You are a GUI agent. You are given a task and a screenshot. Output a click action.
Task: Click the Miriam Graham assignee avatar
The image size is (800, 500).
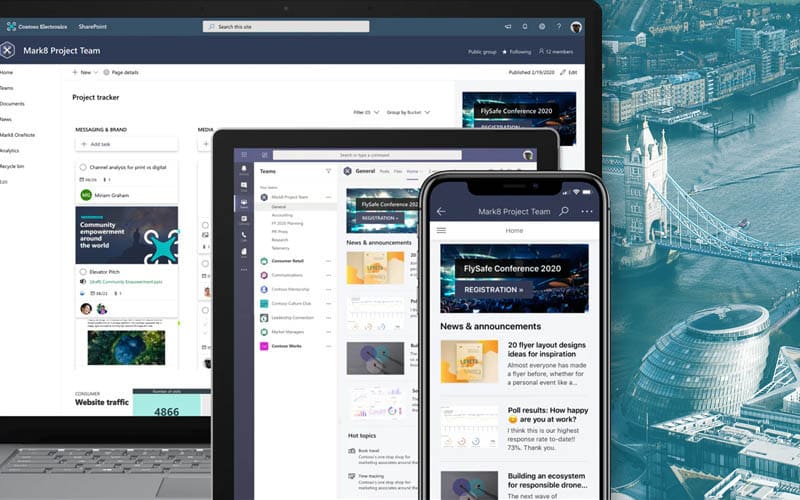tap(86, 195)
